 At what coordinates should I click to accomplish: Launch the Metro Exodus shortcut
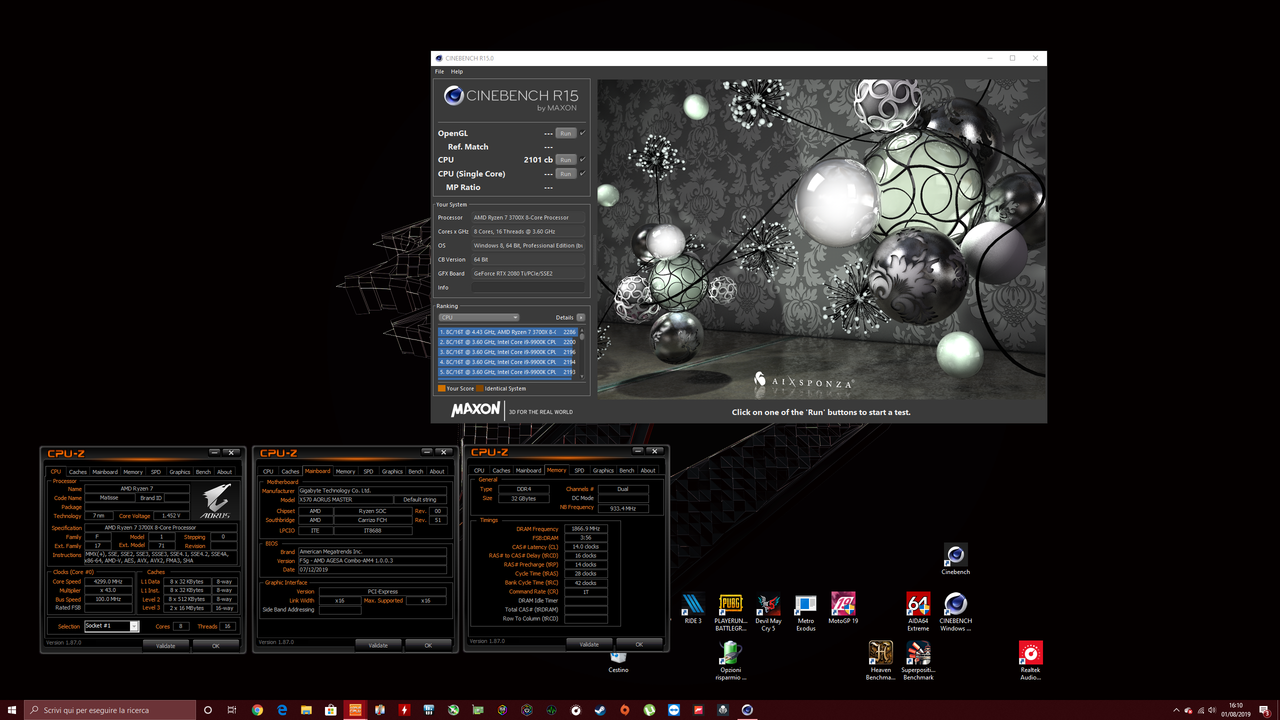[805, 612]
